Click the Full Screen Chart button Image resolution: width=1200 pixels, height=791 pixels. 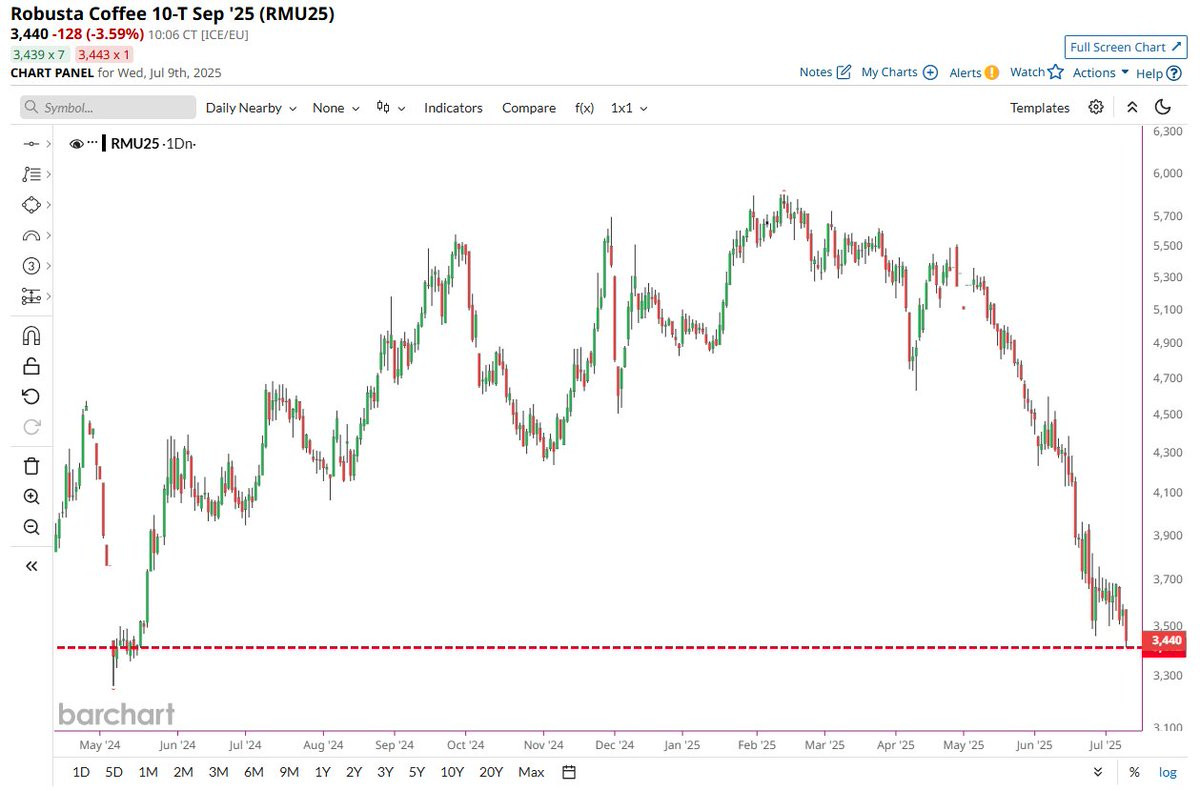(1126, 47)
